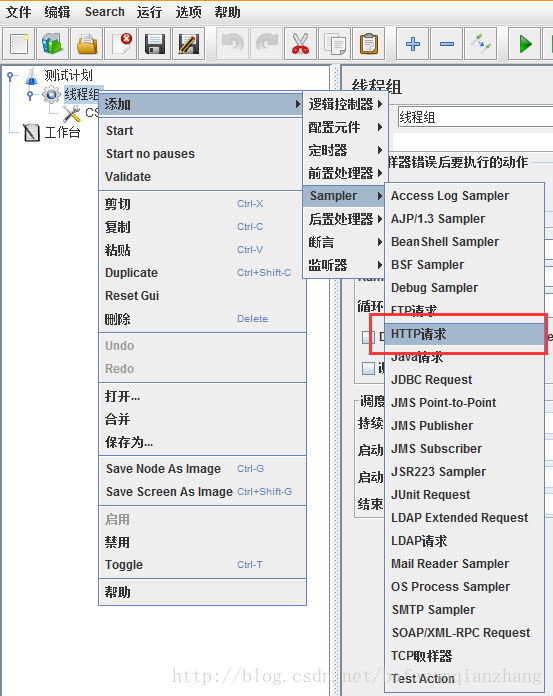Open the Search menu
This screenshot has height=696, width=553.
pyautogui.click(x=104, y=12)
